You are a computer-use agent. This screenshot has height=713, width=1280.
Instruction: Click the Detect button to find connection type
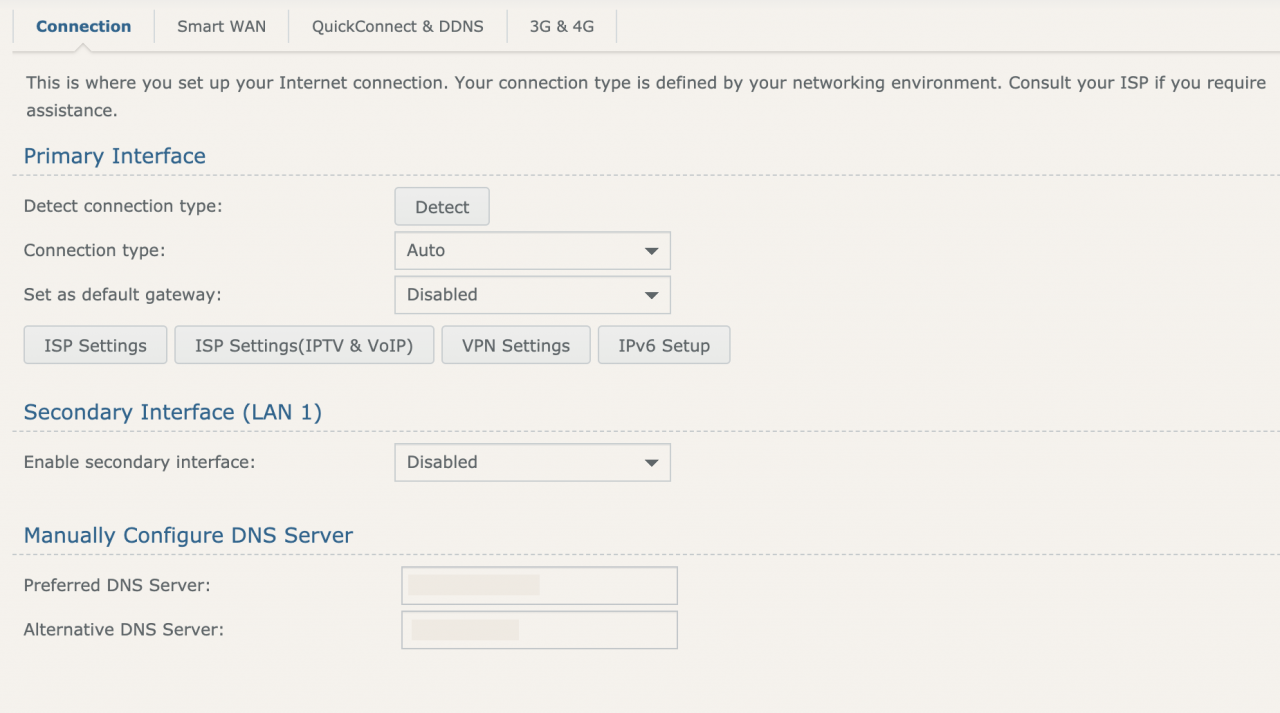coord(441,206)
